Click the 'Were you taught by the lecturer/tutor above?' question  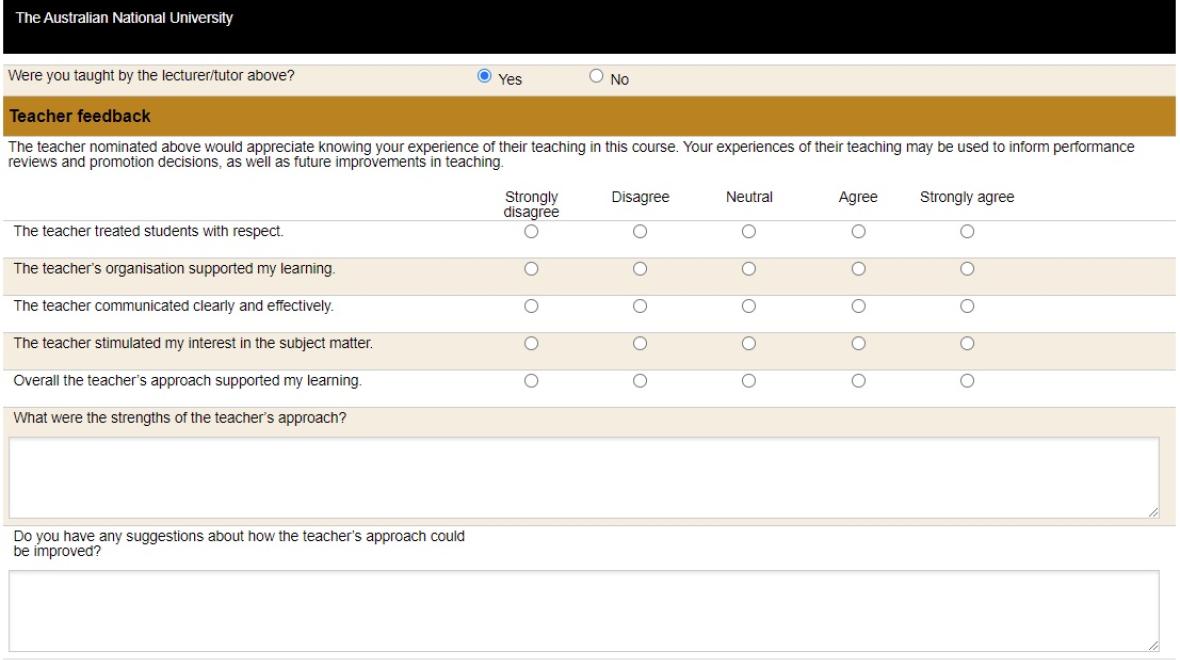[151, 75]
